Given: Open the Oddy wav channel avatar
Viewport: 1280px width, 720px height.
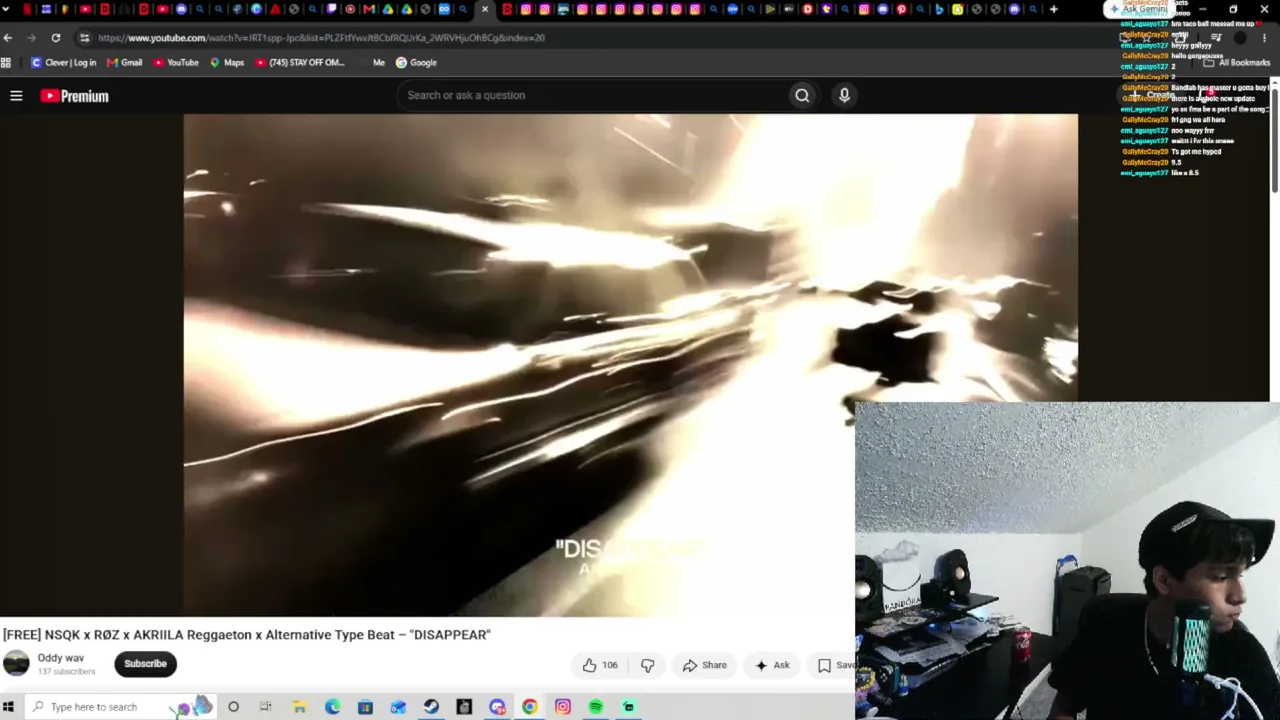Looking at the screenshot, I should point(16,663).
